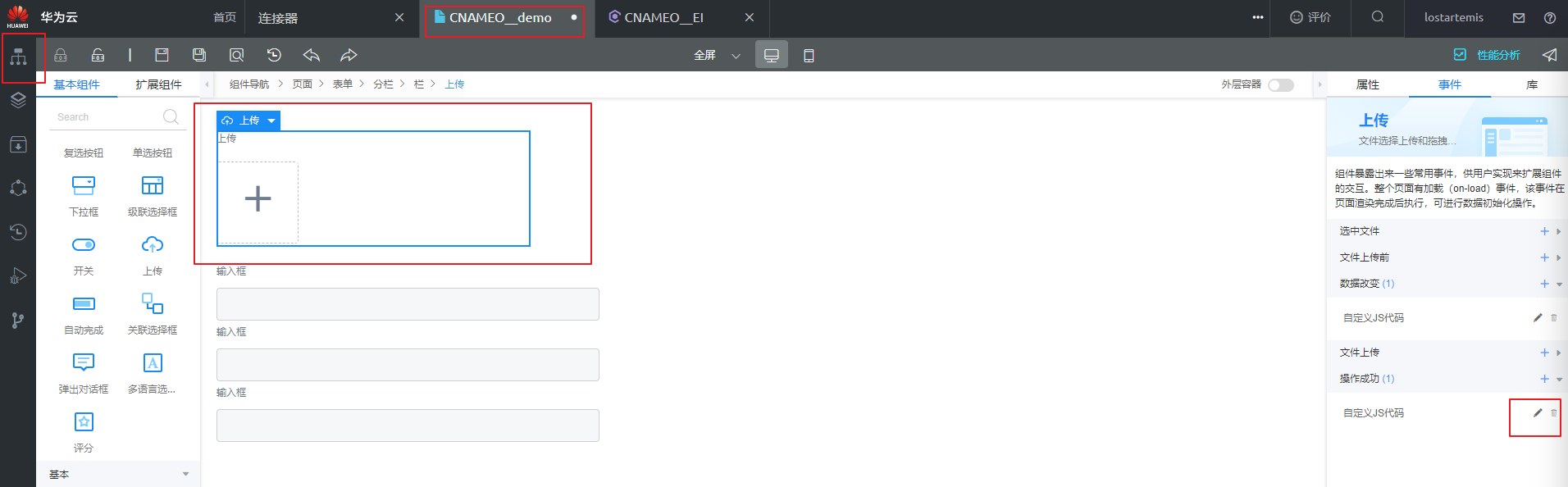1568x487 pixels.
Task: Open the version history toolbar icon
Action: [274, 55]
